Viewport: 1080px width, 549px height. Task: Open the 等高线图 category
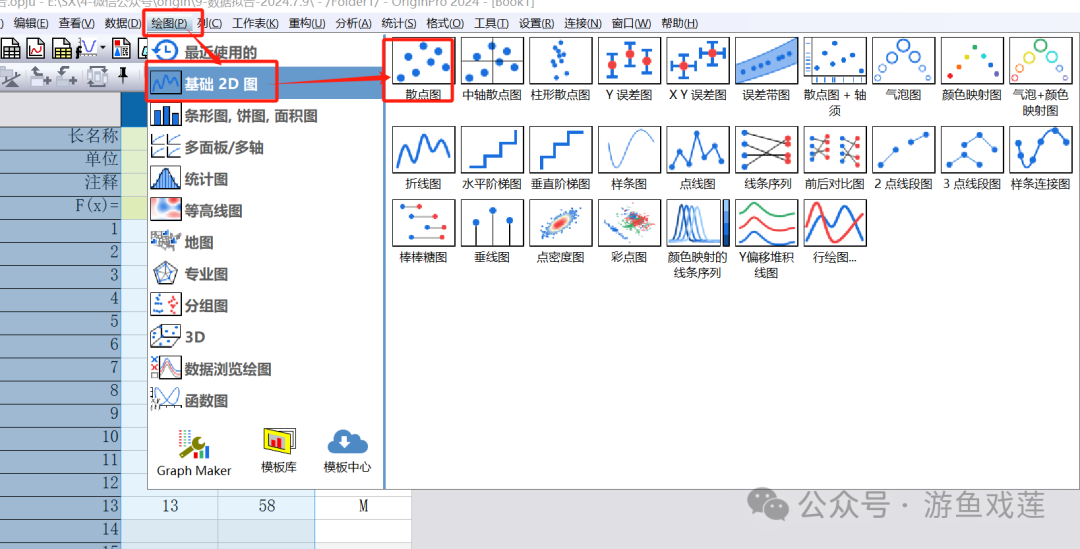(265, 211)
